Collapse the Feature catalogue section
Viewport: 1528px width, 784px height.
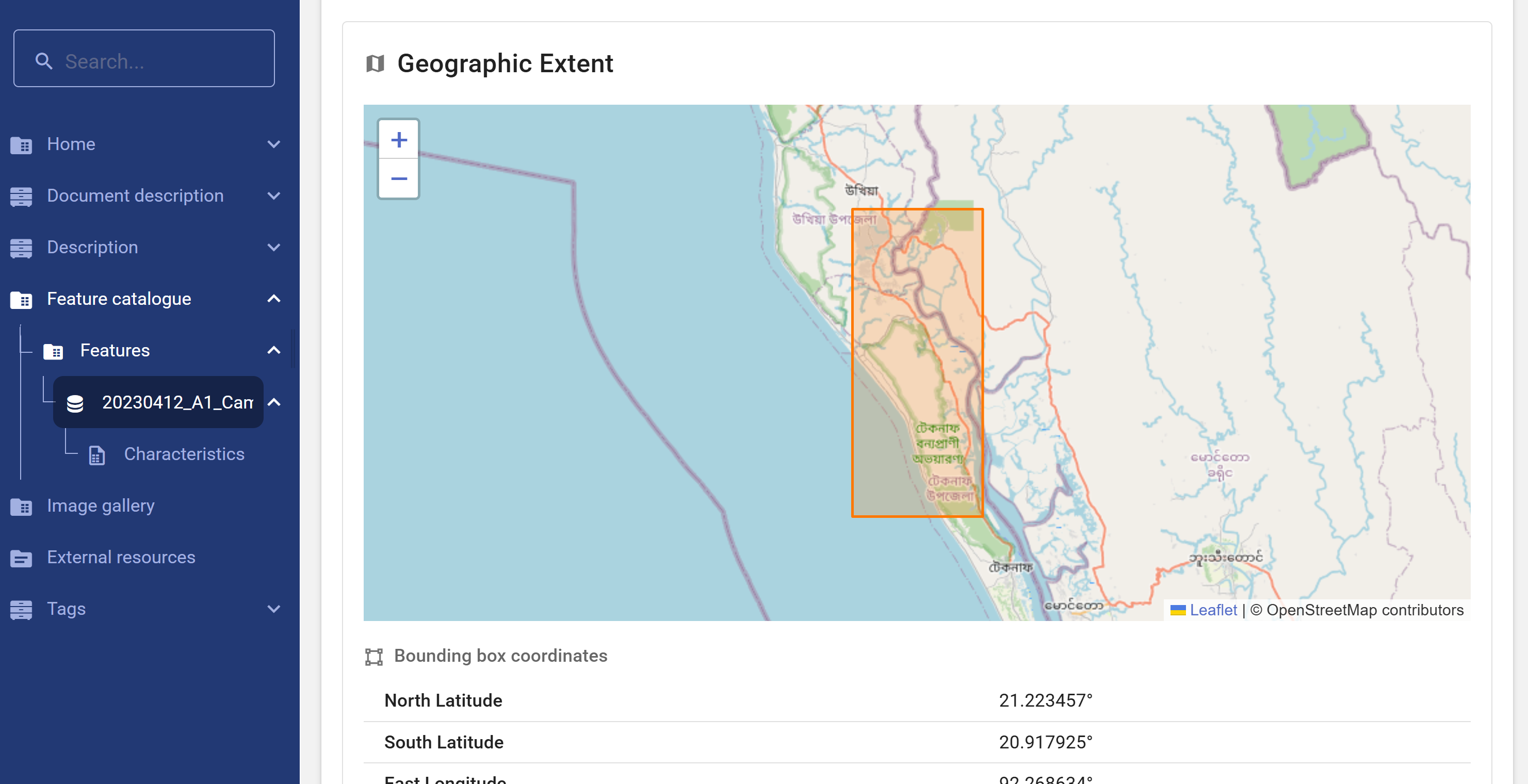pyautogui.click(x=273, y=299)
